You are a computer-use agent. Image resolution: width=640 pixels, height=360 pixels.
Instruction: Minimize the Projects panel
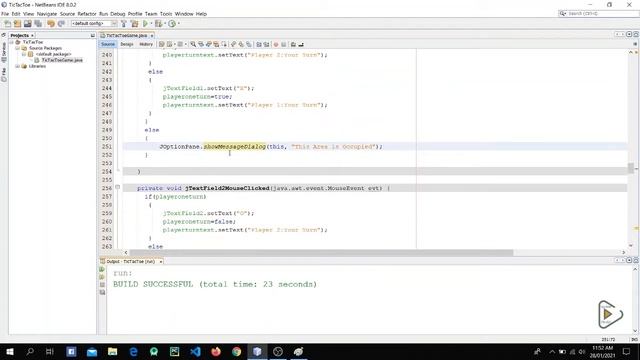(x=93, y=36)
